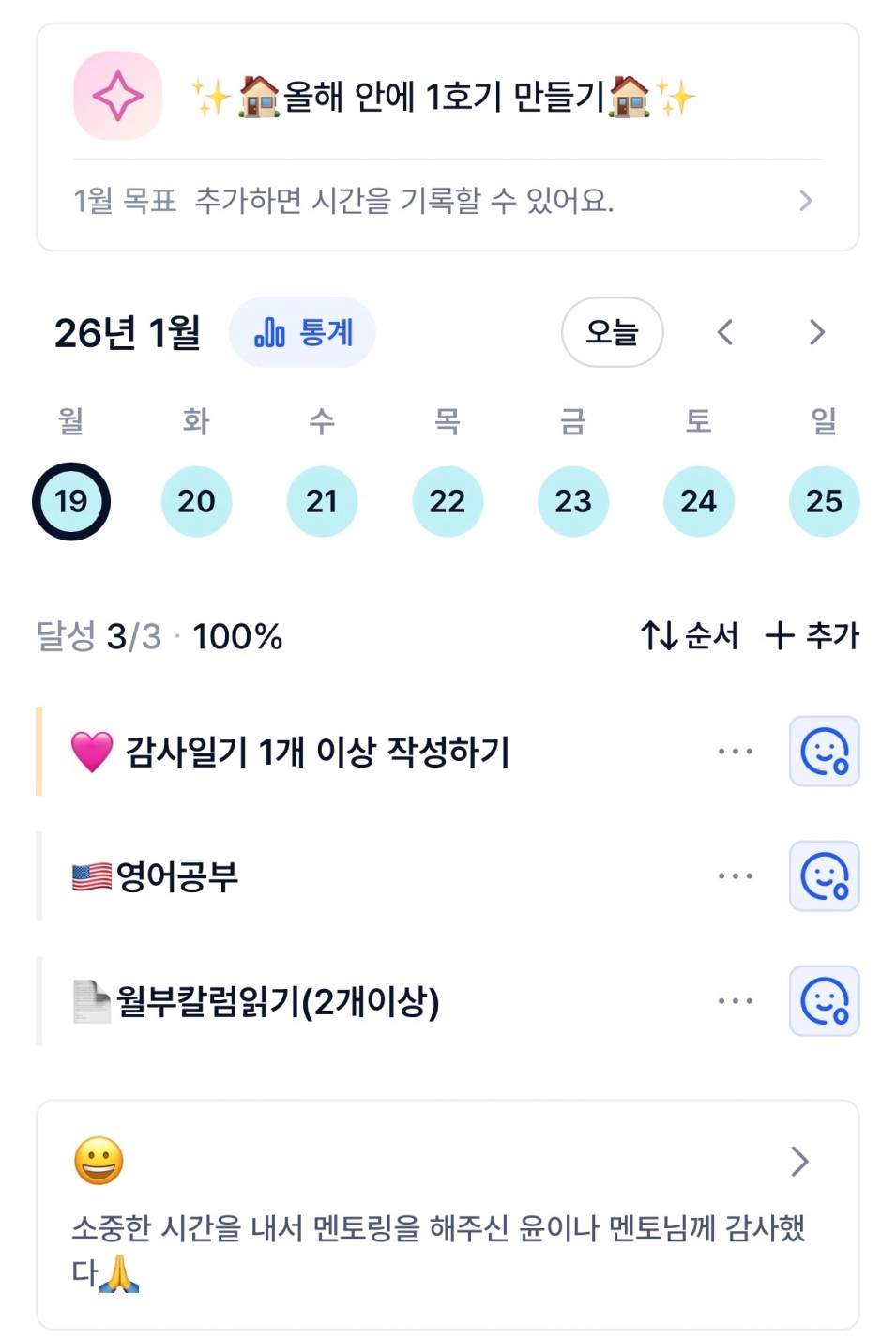Expand the 1월 목표 row chevron
The width and height of the screenshot is (896, 1339).
tap(805, 201)
